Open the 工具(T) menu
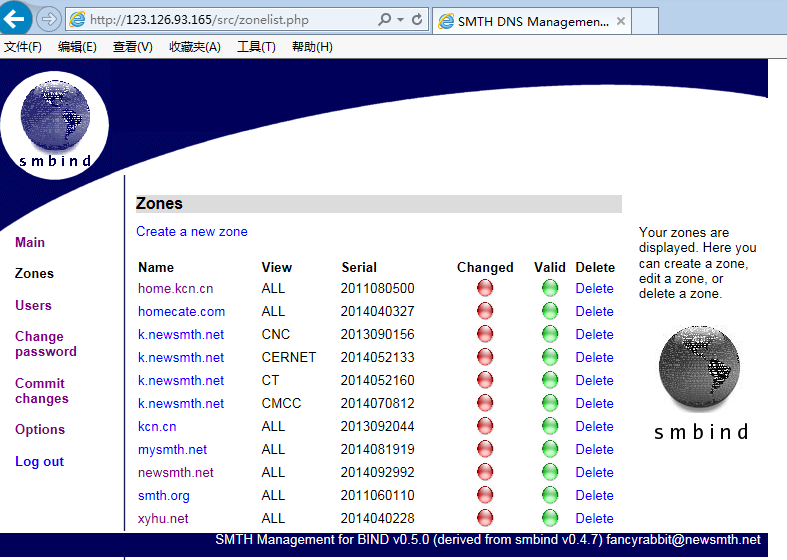The height and width of the screenshot is (560, 787). [x=256, y=47]
